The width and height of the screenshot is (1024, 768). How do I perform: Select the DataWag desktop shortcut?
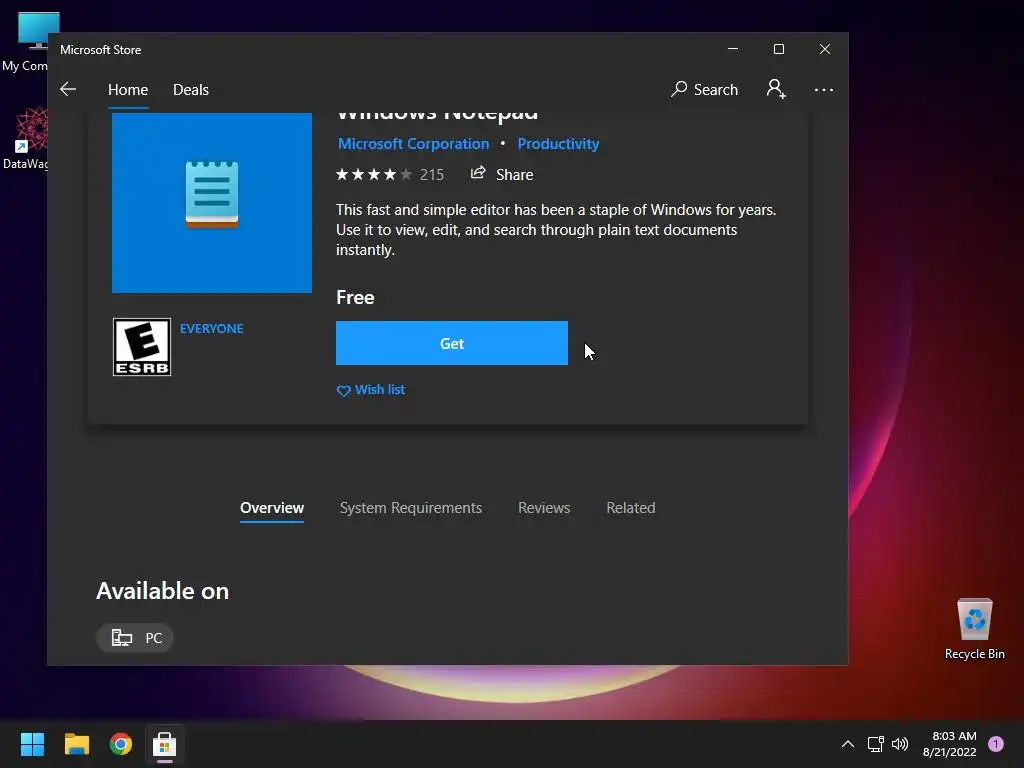pyautogui.click(x=26, y=139)
